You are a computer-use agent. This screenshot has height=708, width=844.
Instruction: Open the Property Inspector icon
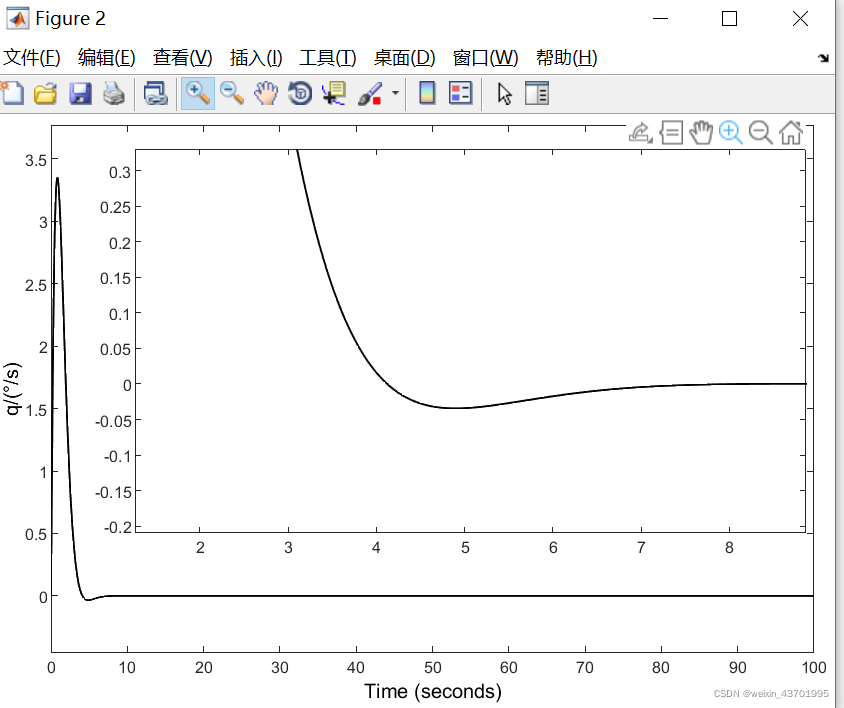[x=537, y=94]
